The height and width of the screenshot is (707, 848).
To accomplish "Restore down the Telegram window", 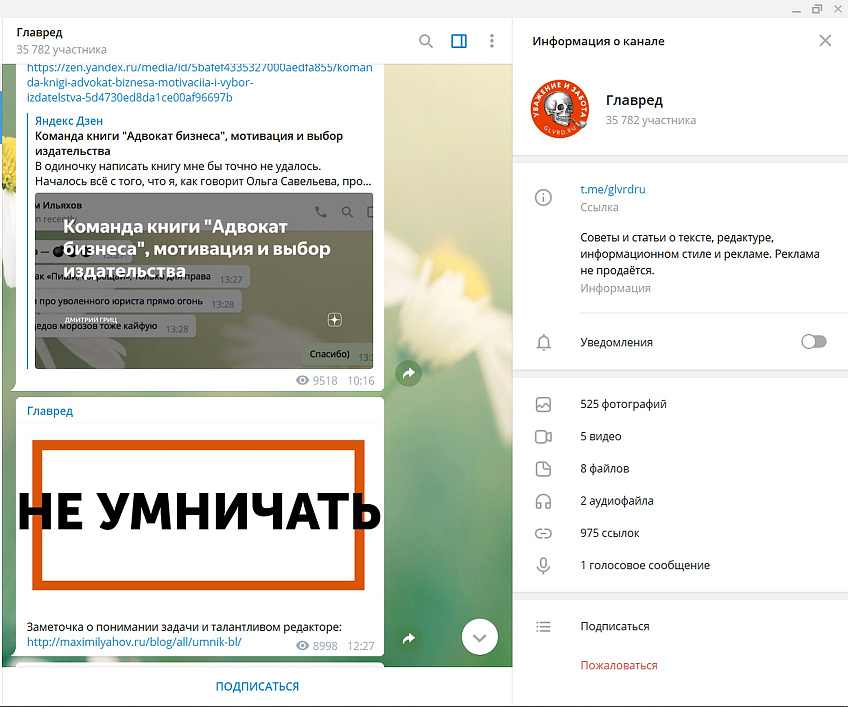I will click(817, 9).
